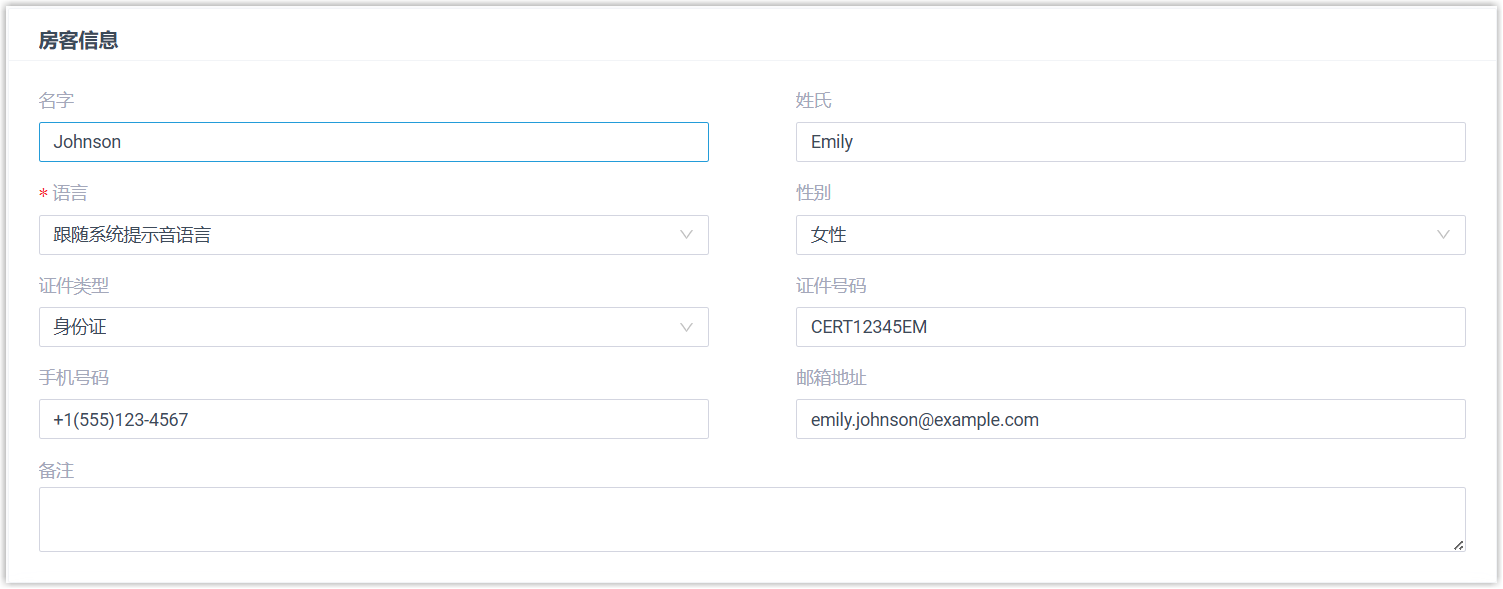Image resolution: width=1503 pixels, height=589 pixels.
Task: Select the 邮箱地址 field with emily.johnson@example.com
Action: (x=1130, y=420)
